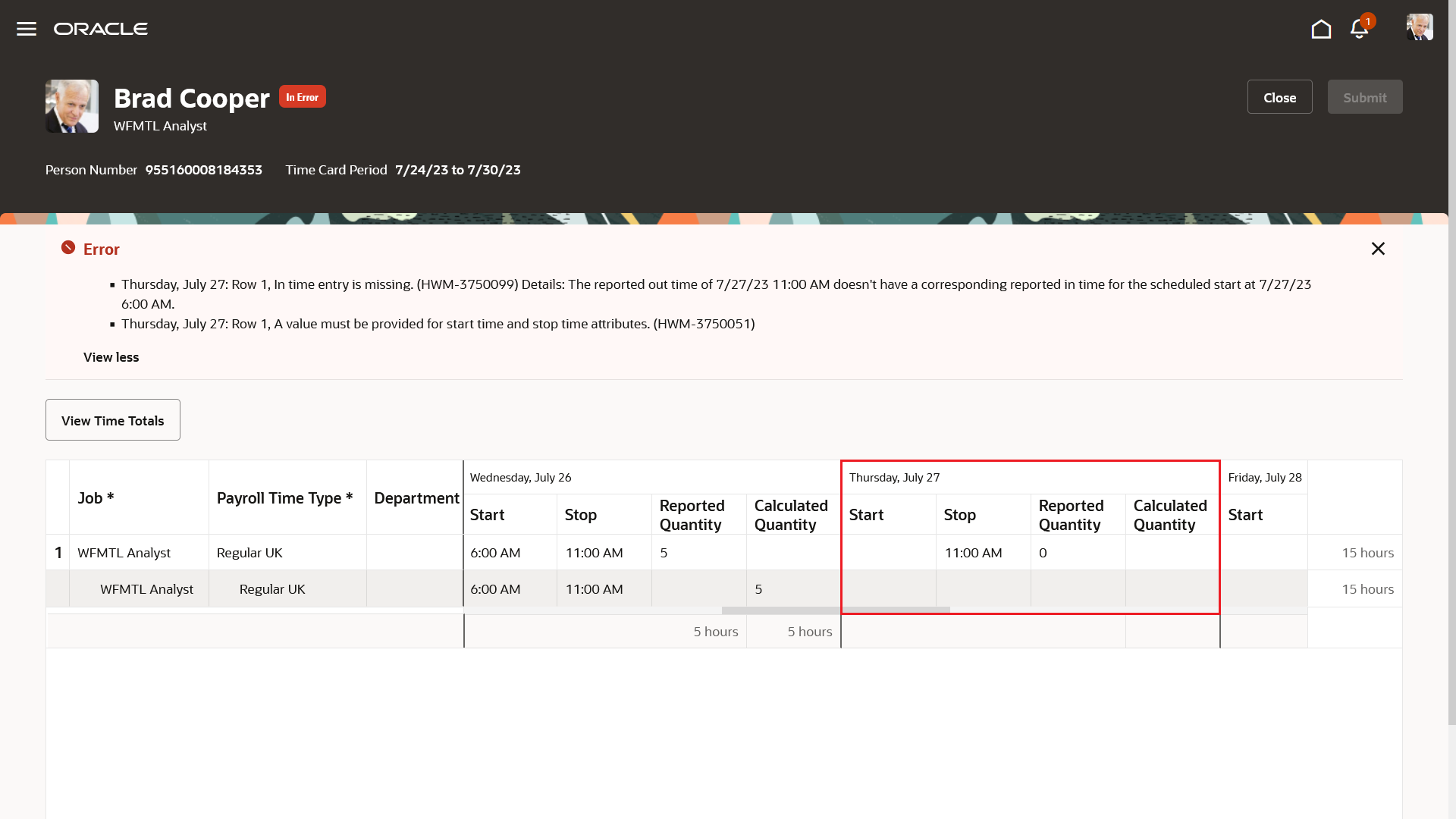Click Brad Cooper's profile photo

[71, 106]
